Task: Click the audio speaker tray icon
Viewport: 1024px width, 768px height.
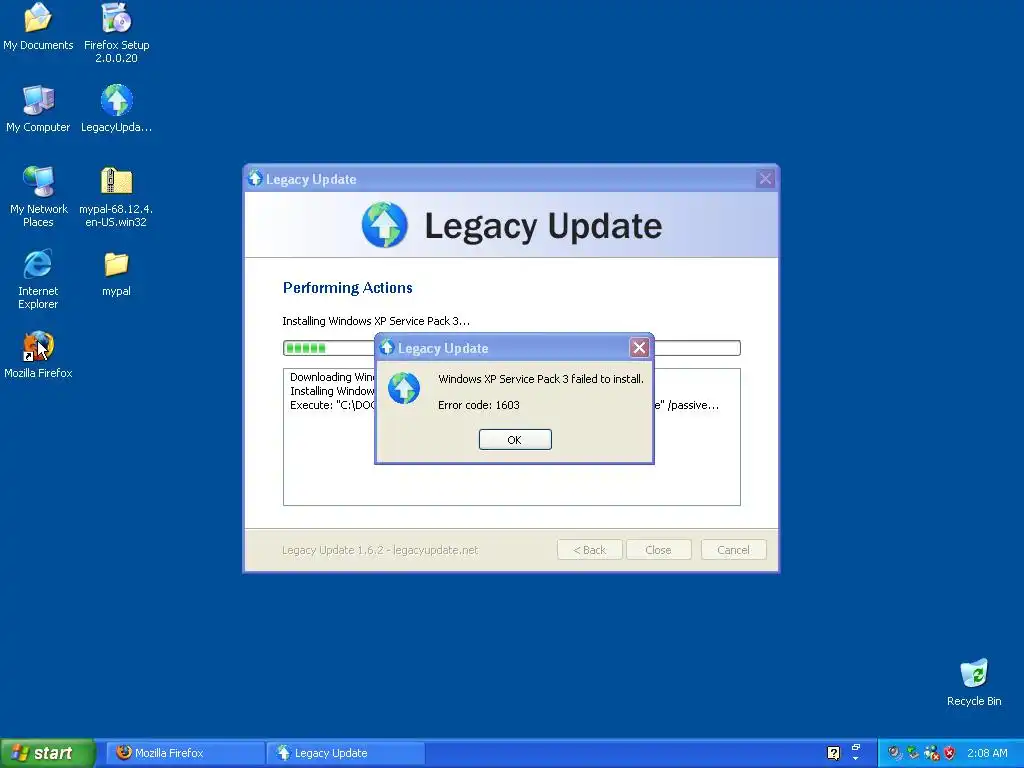Action: pos(895,753)
